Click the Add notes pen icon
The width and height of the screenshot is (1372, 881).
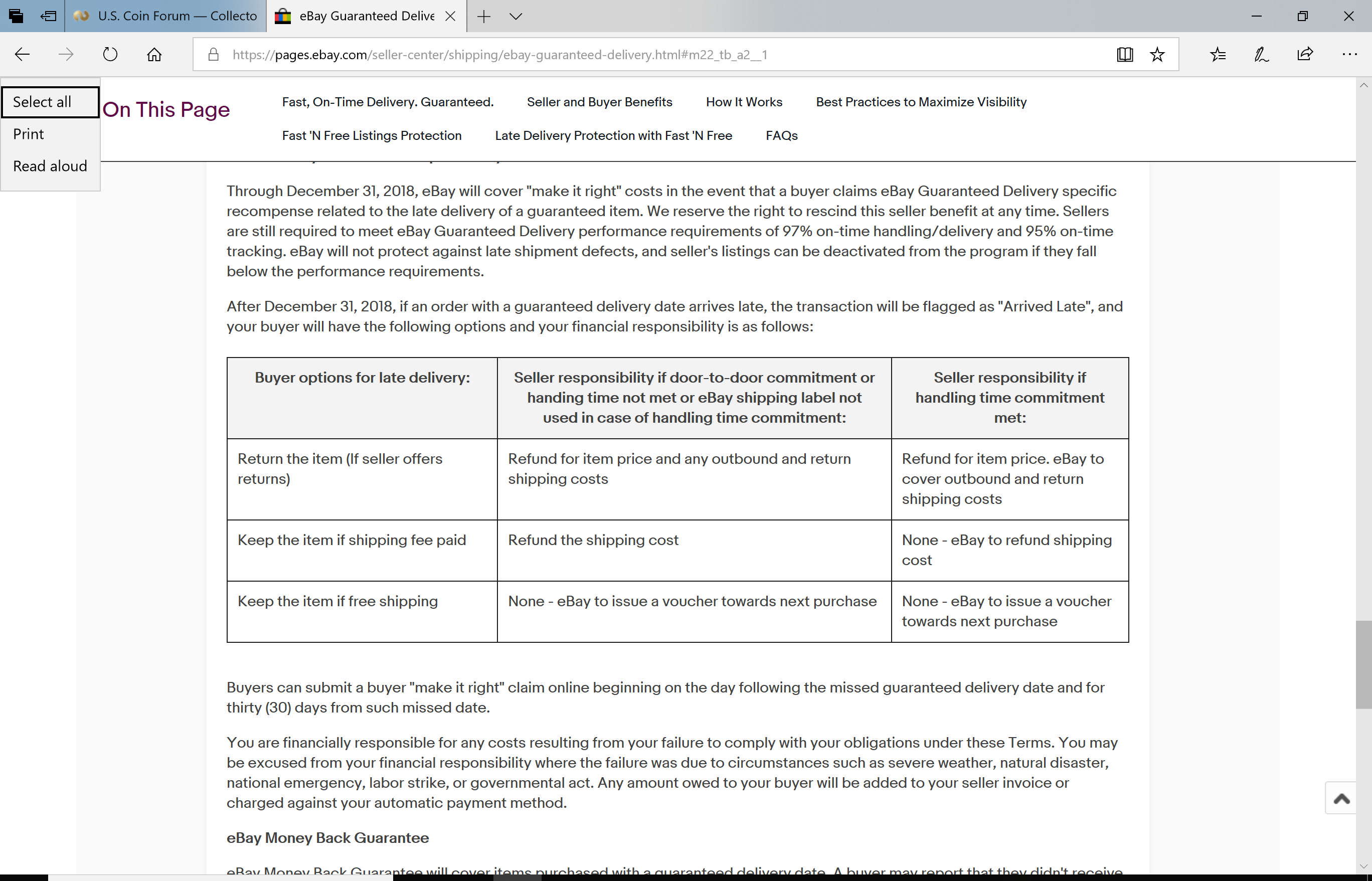(x=1261, y=54)
